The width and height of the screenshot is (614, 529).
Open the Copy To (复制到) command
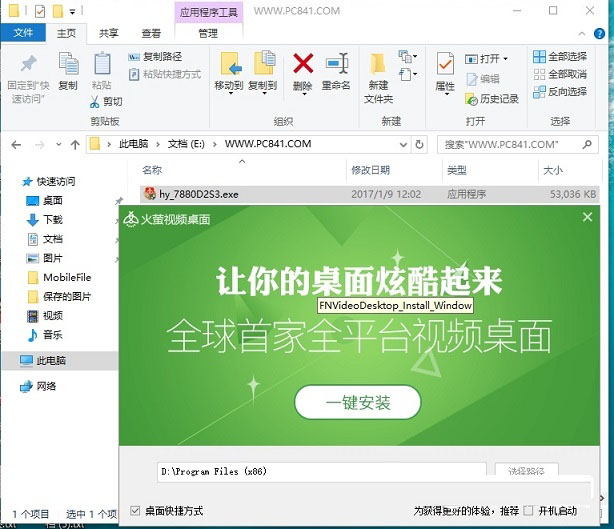[263, 73]
